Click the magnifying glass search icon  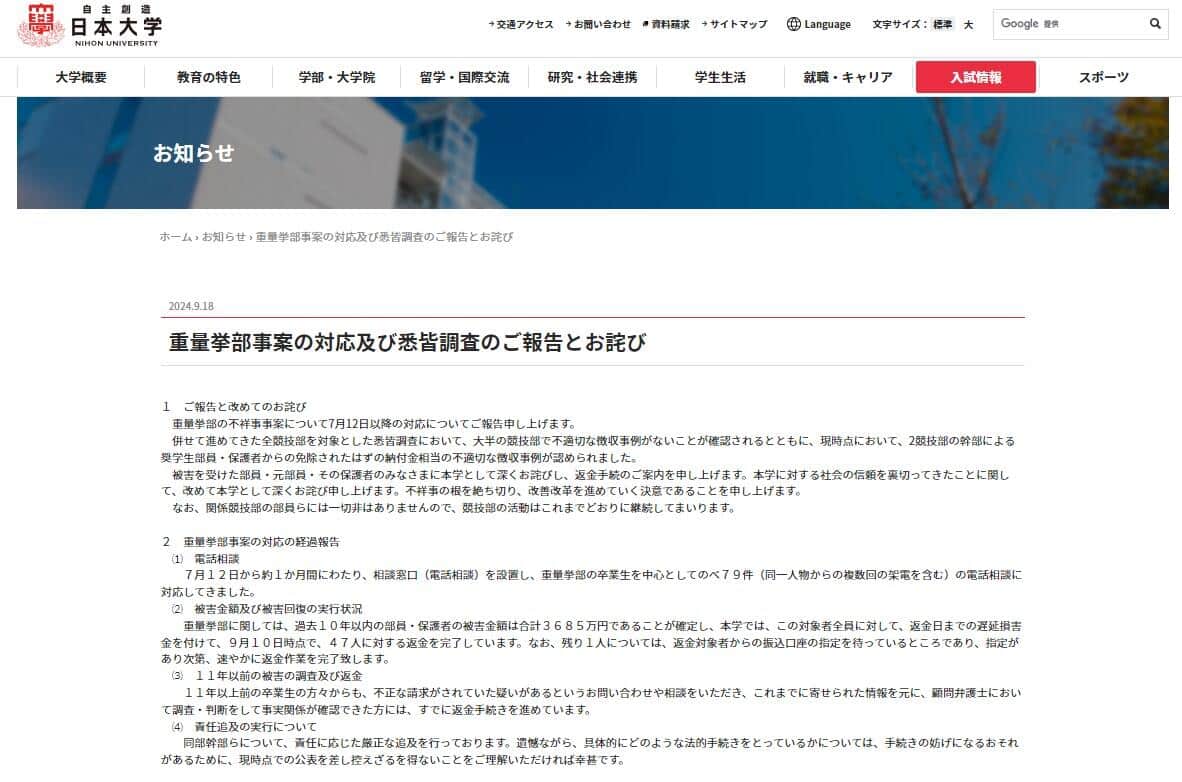pos(1155,24)
